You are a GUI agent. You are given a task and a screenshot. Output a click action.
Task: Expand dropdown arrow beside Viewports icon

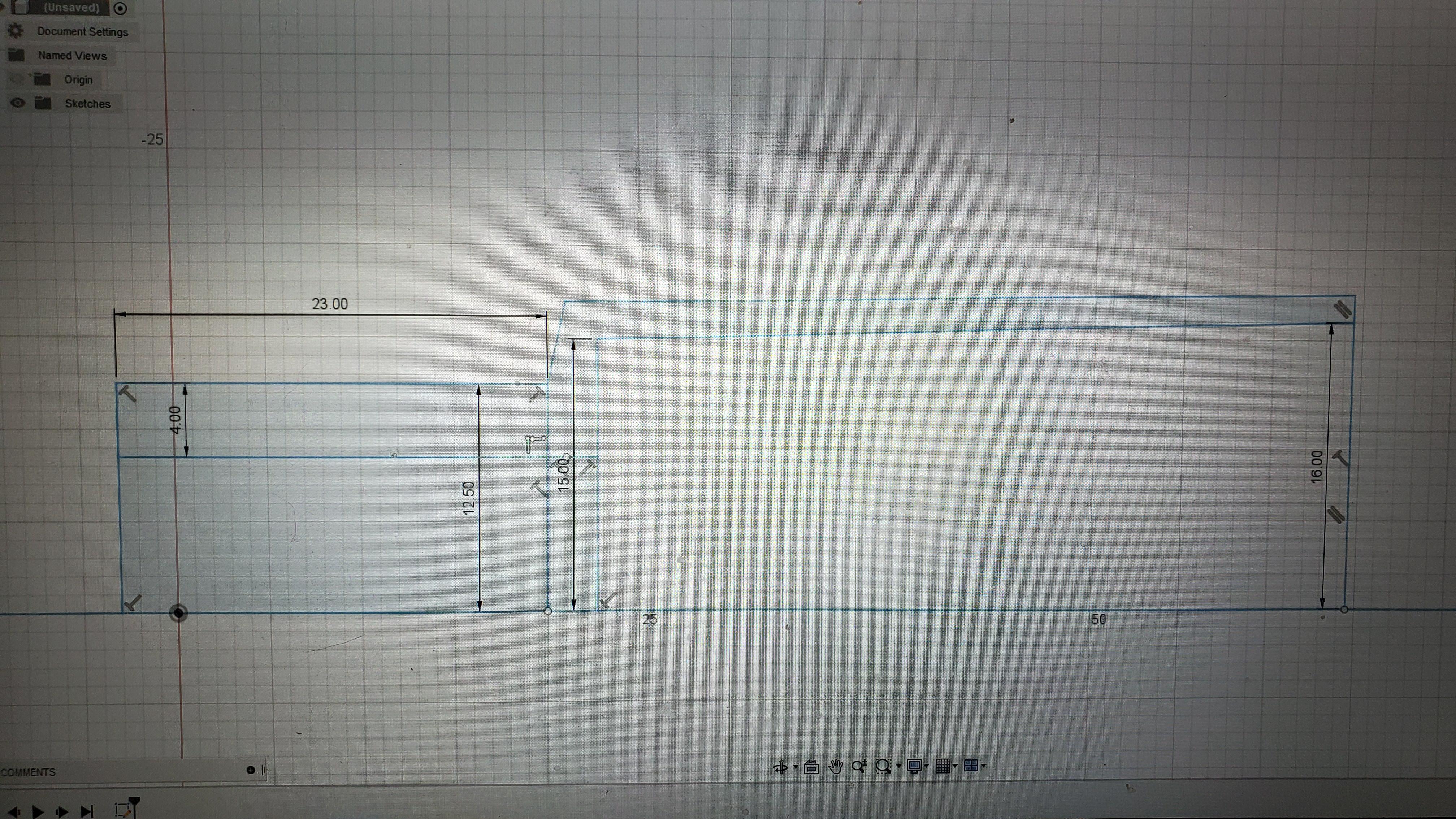coord(984,766)
